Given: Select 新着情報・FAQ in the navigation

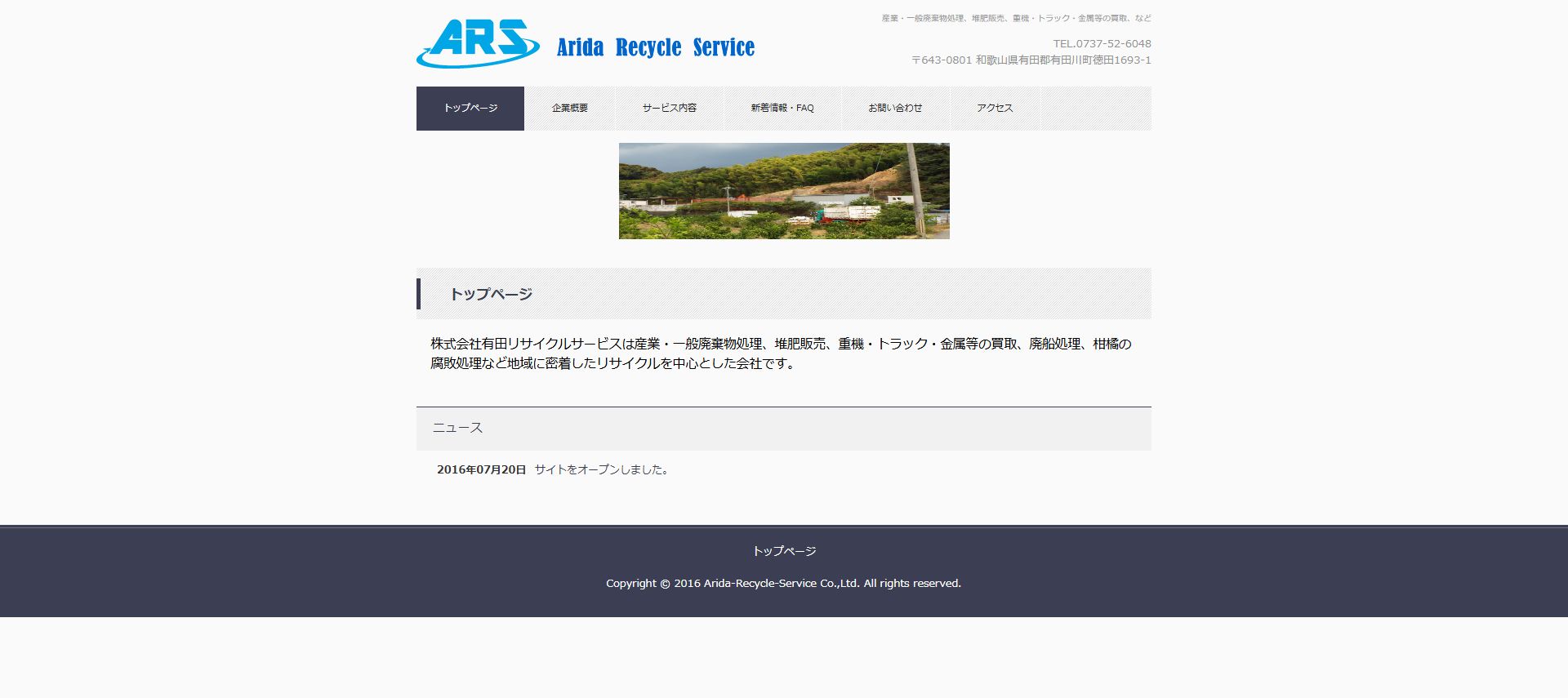Looking at the screenshot, I should pyautogui.click(x=782, y=109).
